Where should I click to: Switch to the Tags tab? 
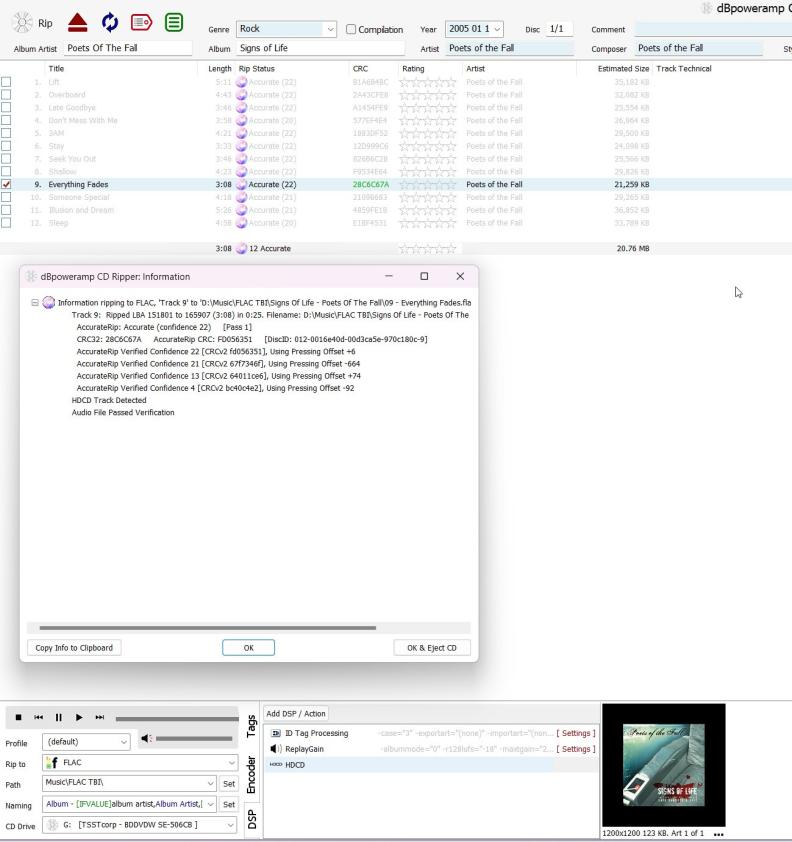pyautogui.click(x=251, y=725)
